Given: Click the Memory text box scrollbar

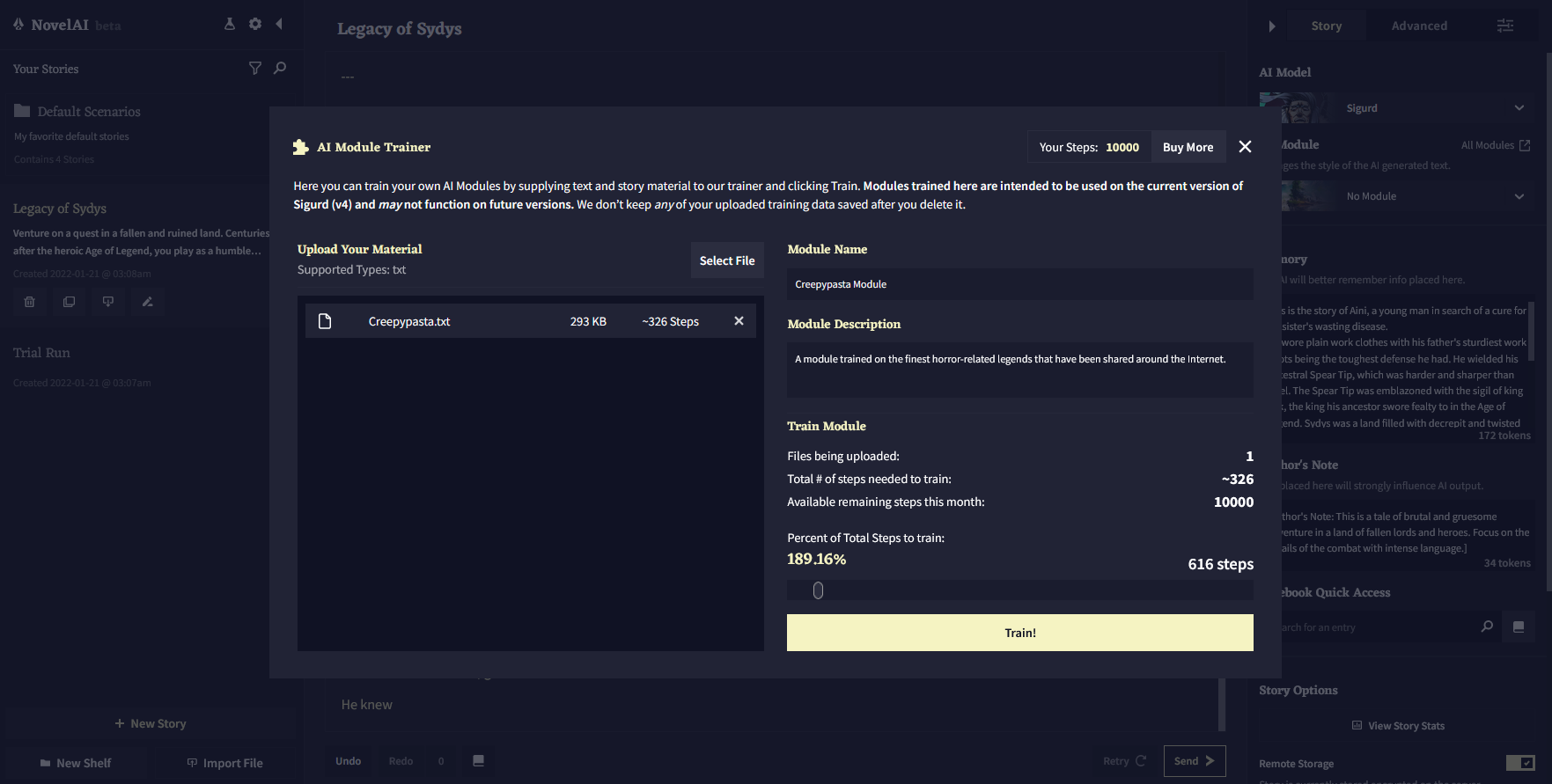Looking at the screenshot, I should point(1532,331).
